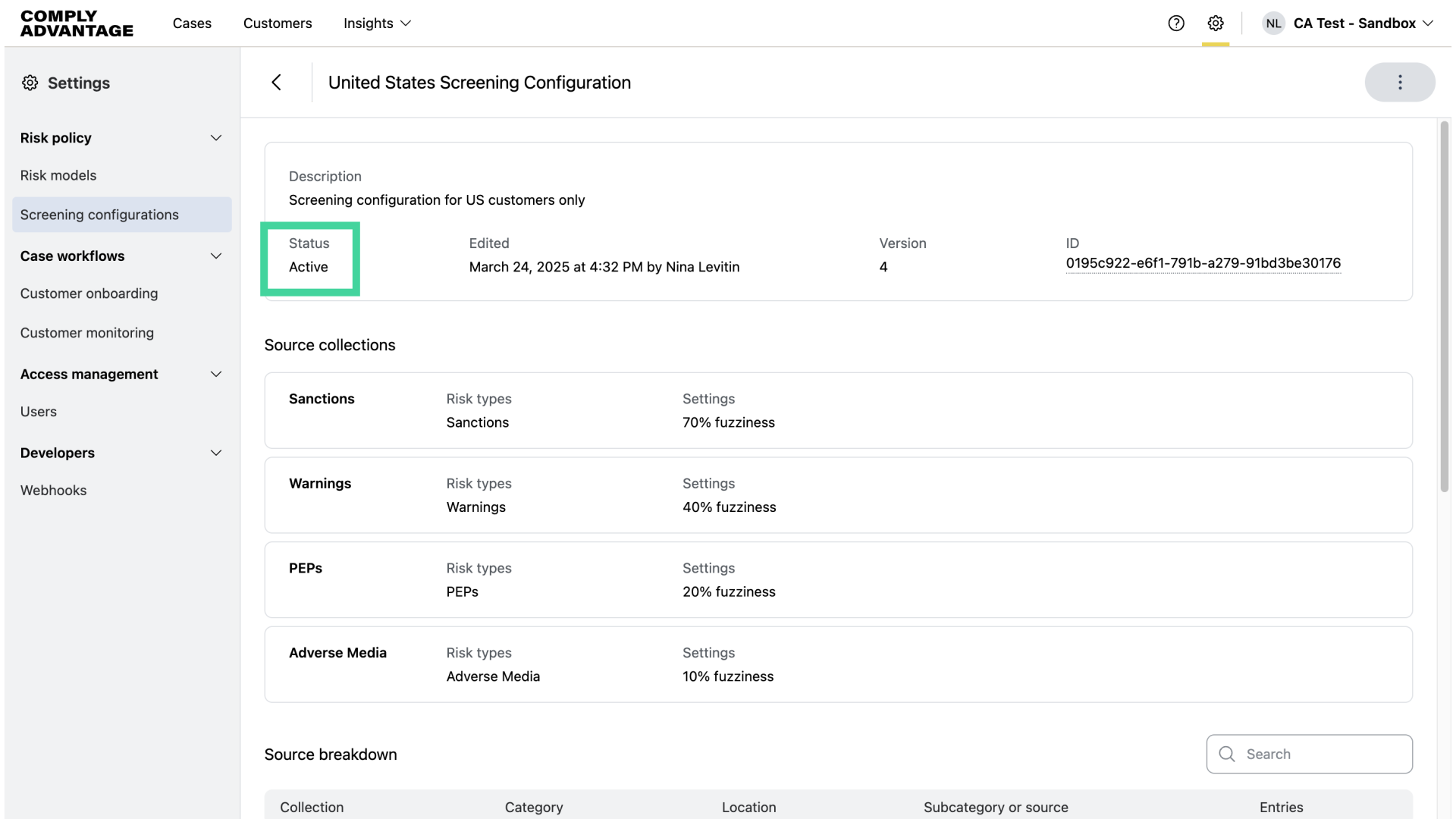Click the magnifier icon in the search box
The width and height of the screenshot is (1456, 819).
pos(1227,754)
